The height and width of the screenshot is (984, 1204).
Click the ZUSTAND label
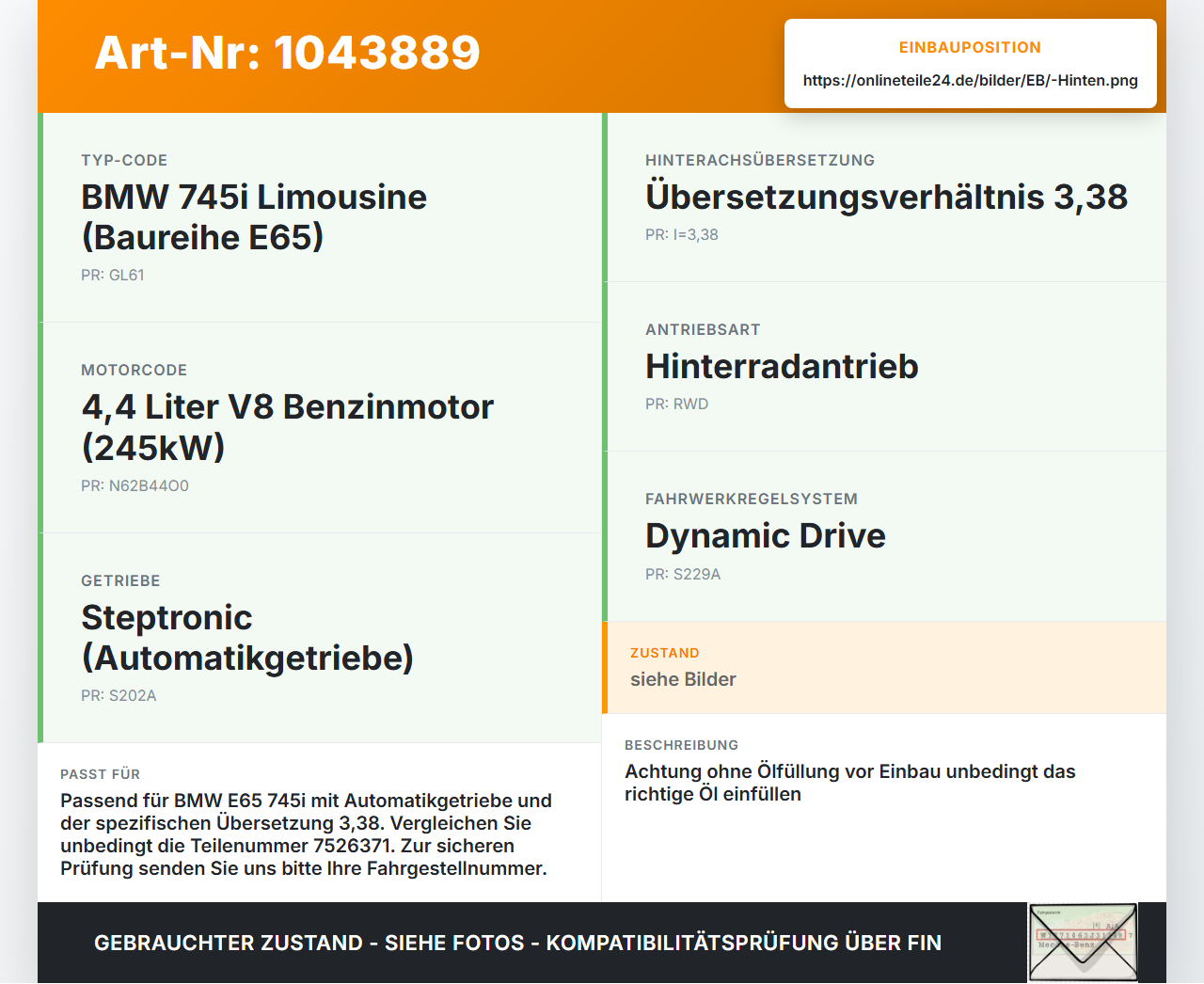pos(665,653)
